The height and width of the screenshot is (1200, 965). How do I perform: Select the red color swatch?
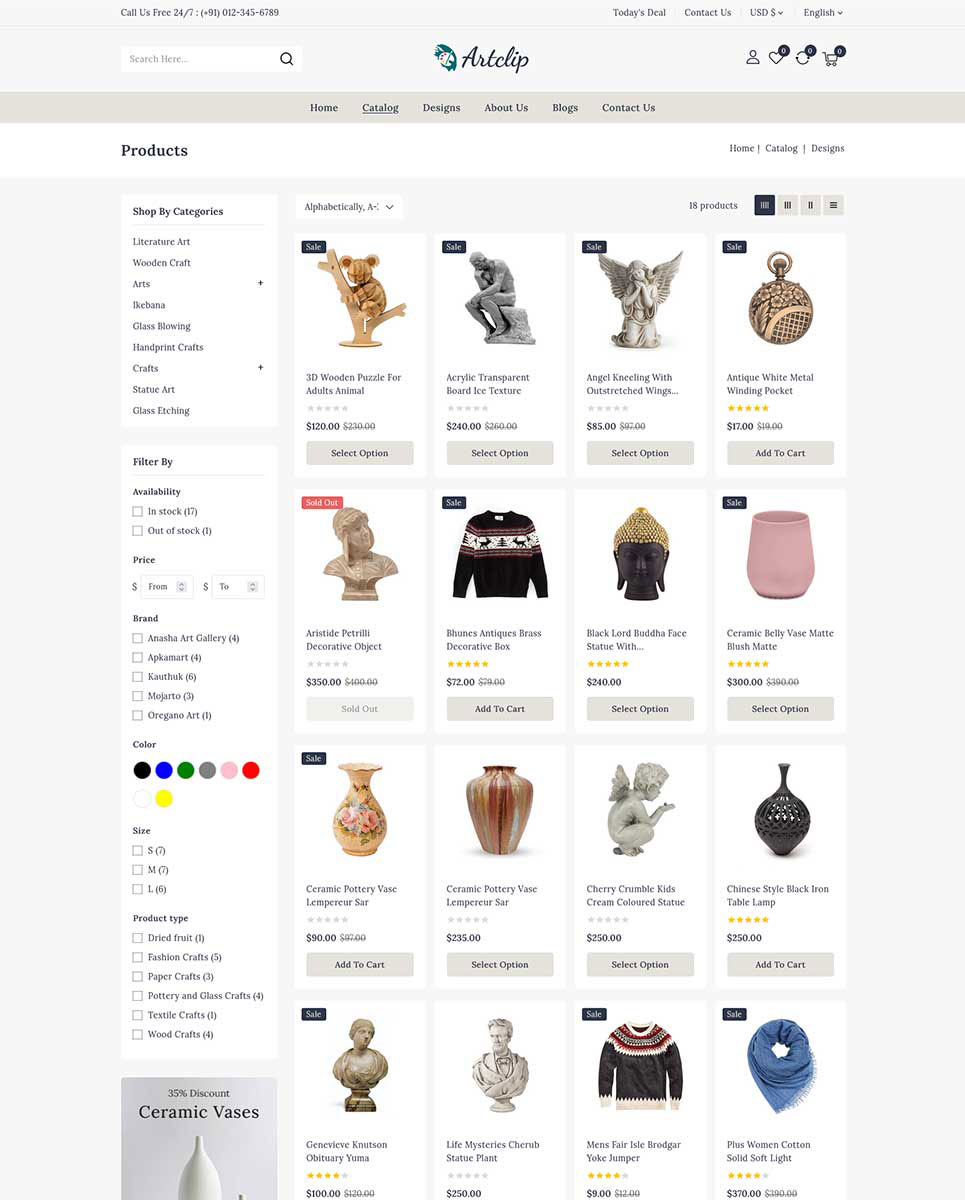pyautogui.click(x=251, y=770)
